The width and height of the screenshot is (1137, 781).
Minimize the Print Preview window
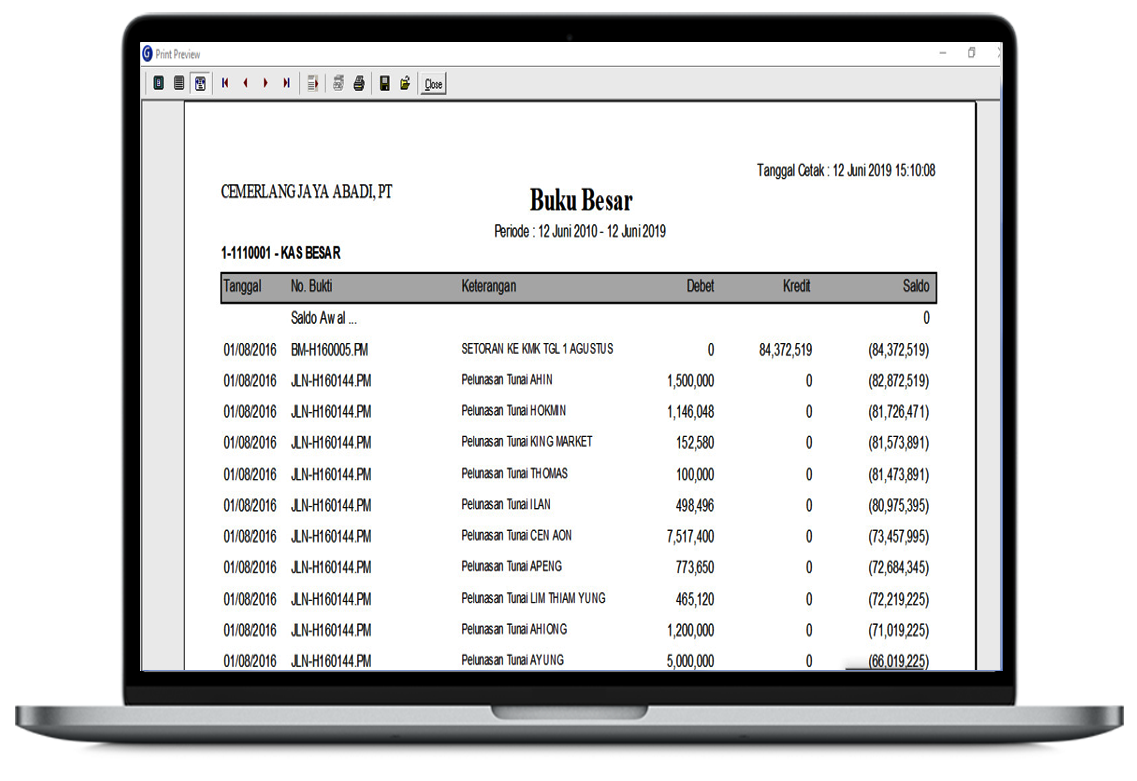coord(943,53)
